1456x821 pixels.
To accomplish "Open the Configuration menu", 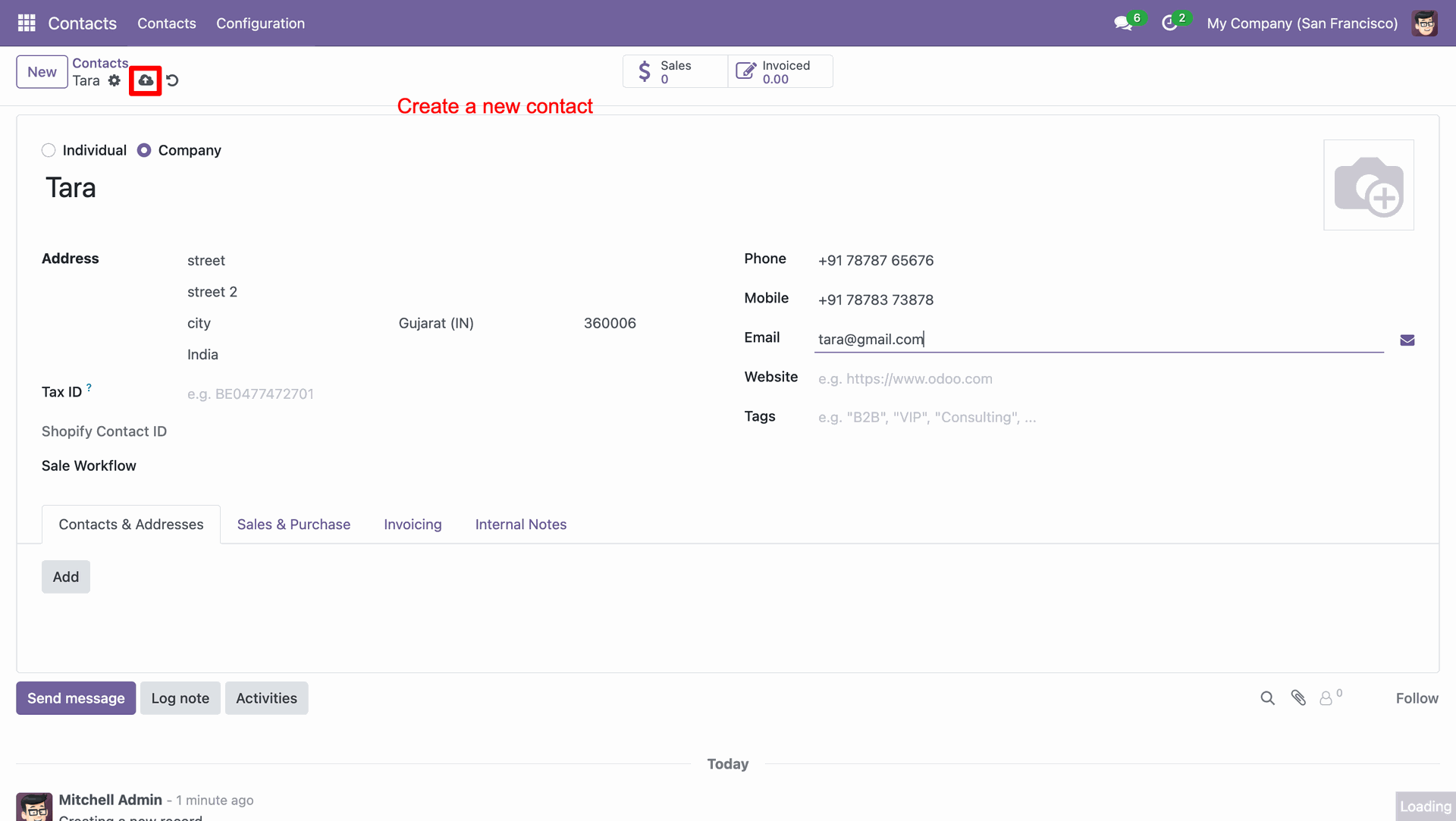I will [x=260, y=24].
